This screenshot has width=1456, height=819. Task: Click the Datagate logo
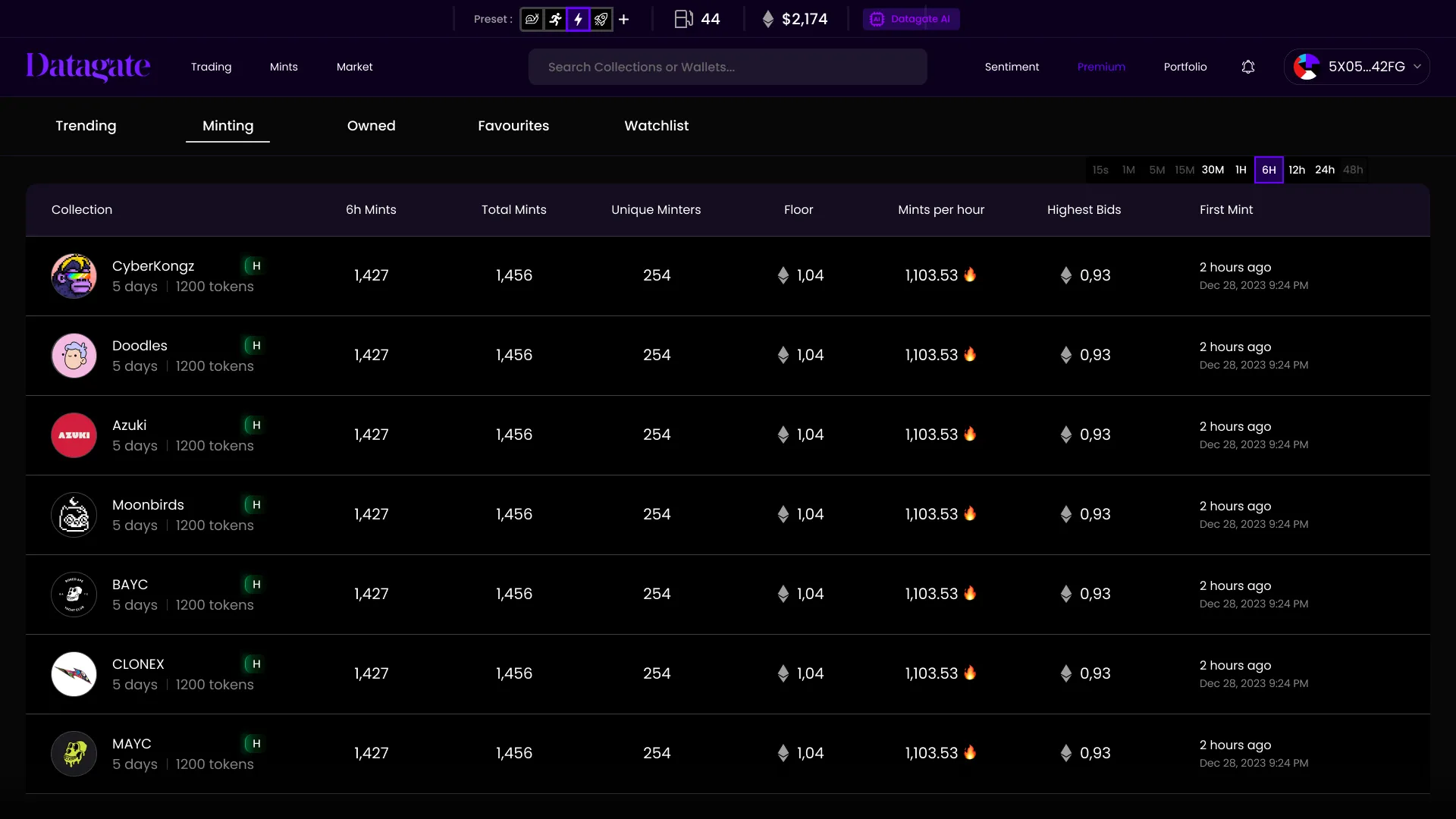(88, 67)
